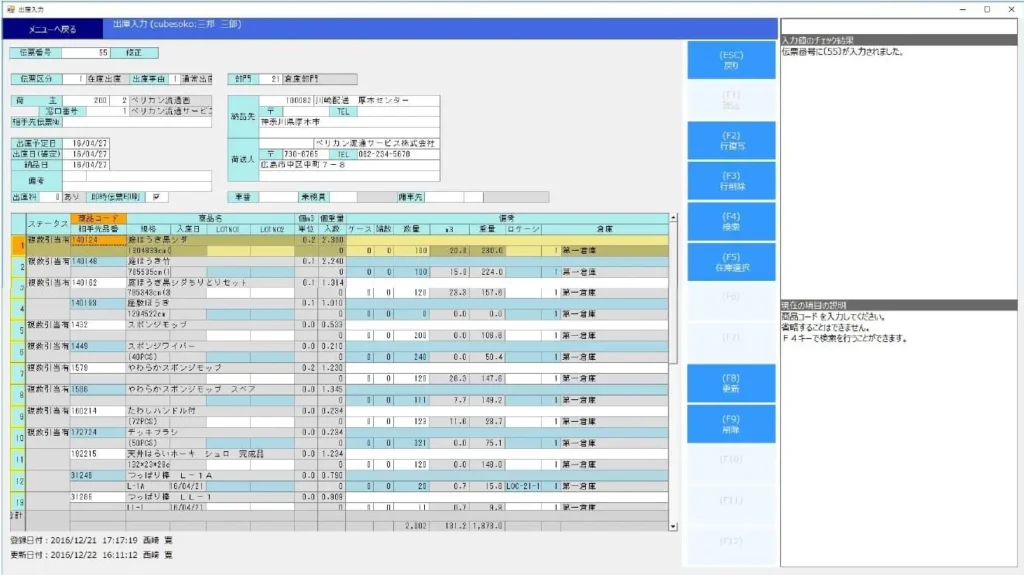Click the メニューへ戻る button

pos(51,30)
